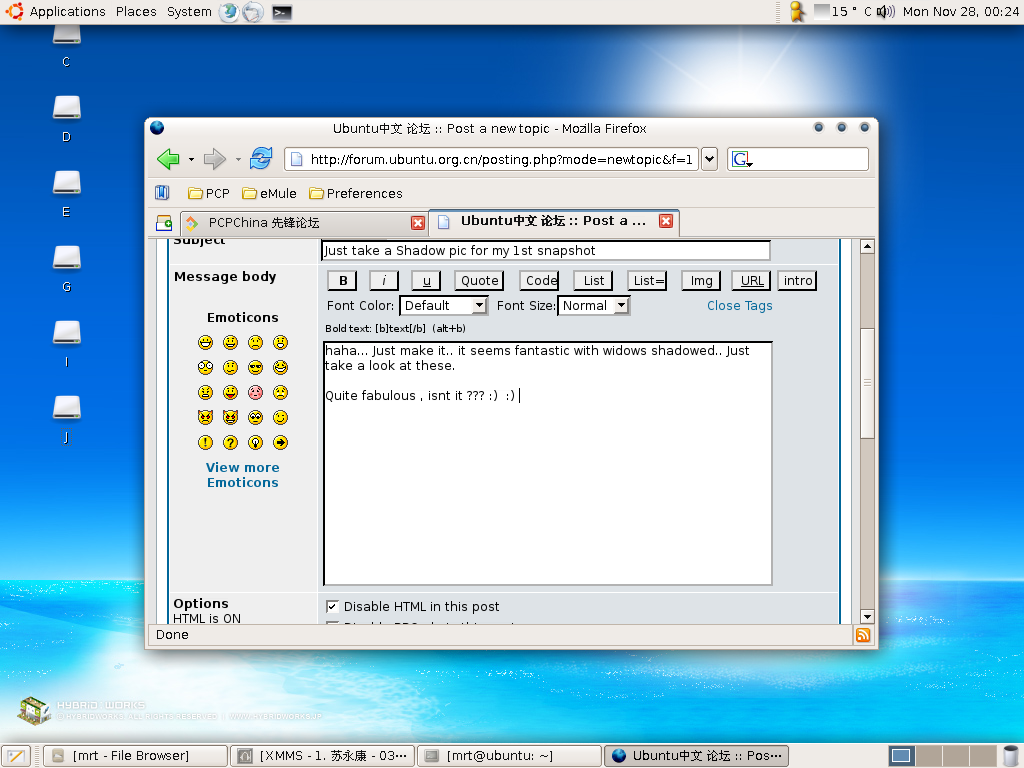Click the Firefox Back arrow
Screen dimensions: 1024x768
tap(168, 159)
